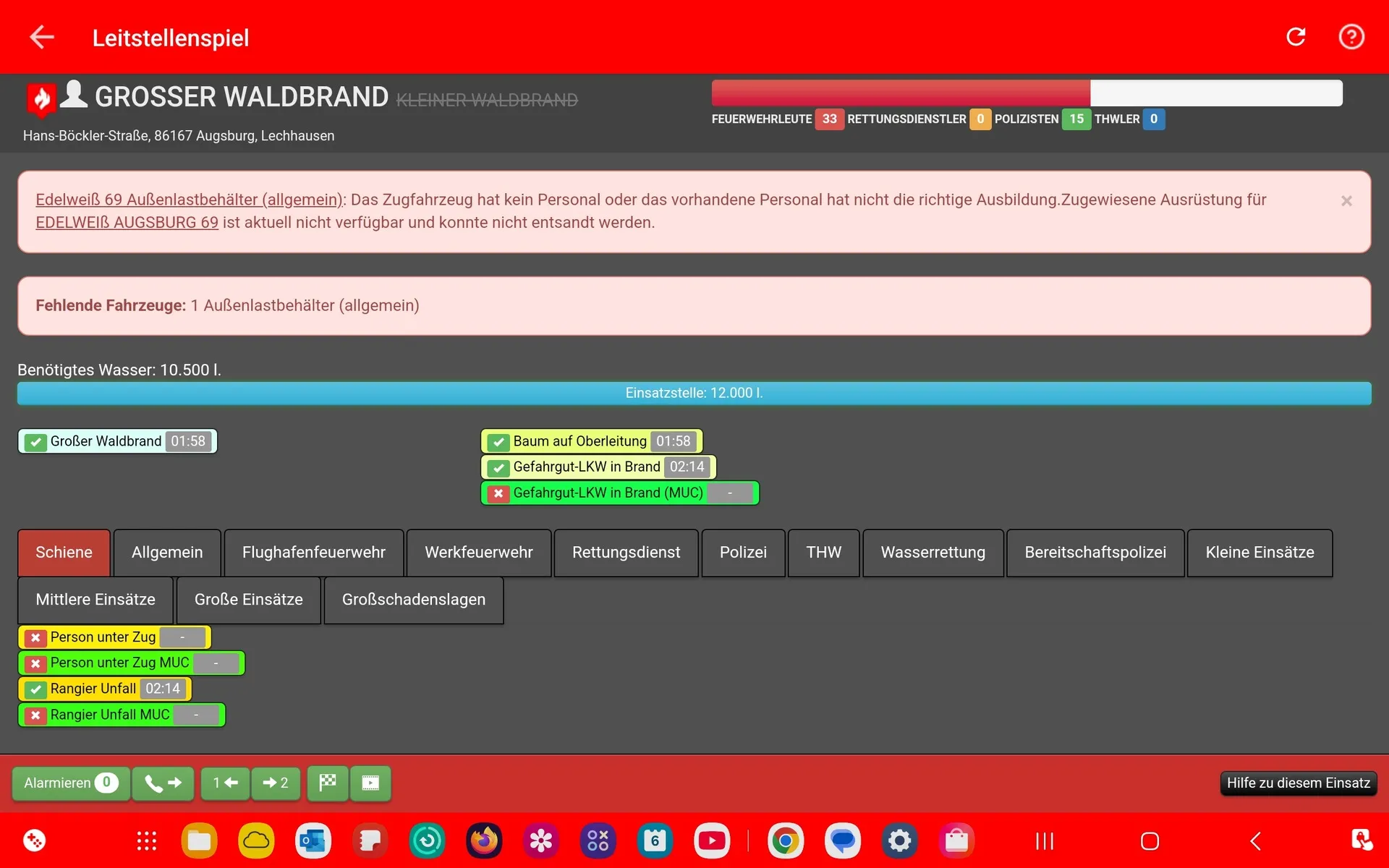The width and height of the screenshot is (1389, 868).
Task: Click the phone forward call button
Action: 163,783
